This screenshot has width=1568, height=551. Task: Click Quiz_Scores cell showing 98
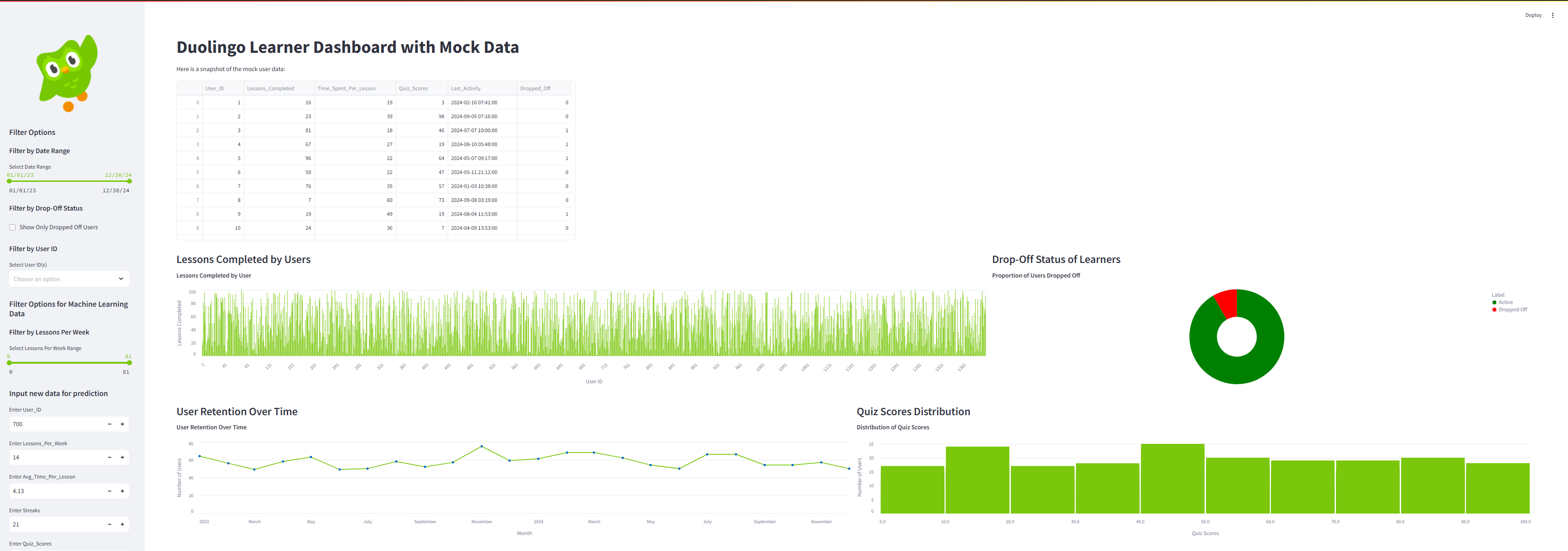pos(422,116)
